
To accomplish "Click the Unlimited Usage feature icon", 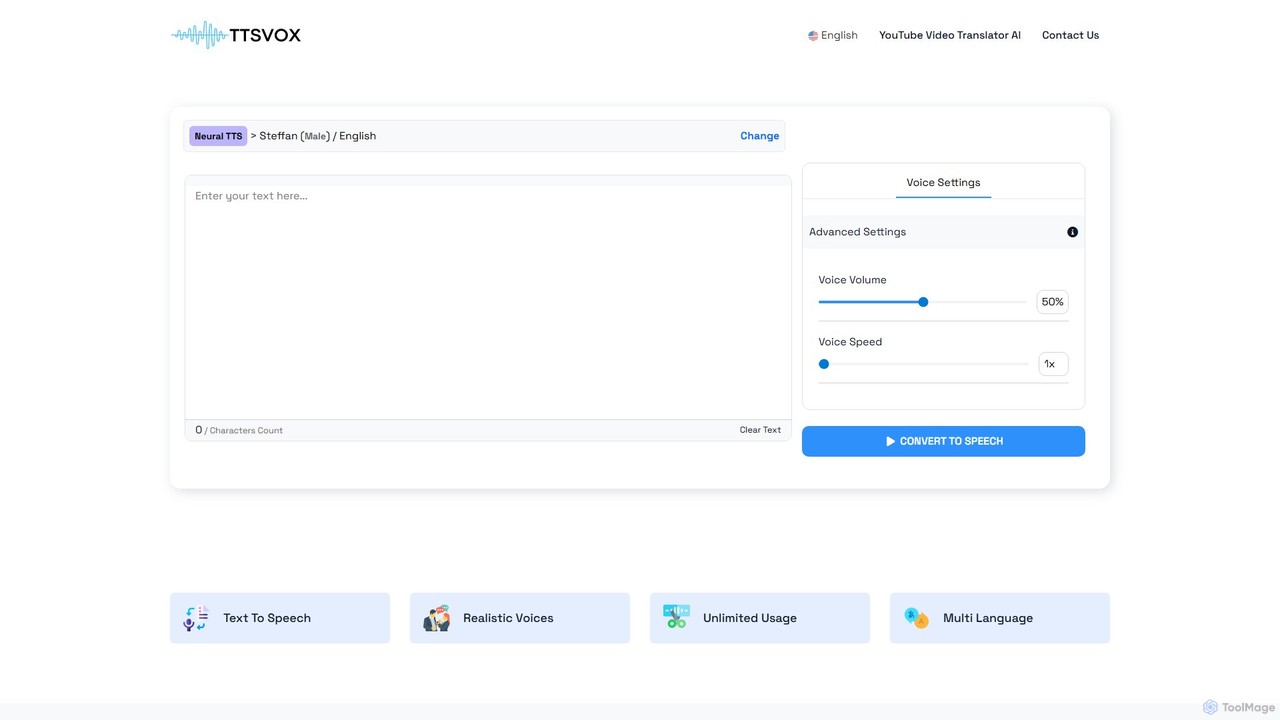I will coord(676,618).
